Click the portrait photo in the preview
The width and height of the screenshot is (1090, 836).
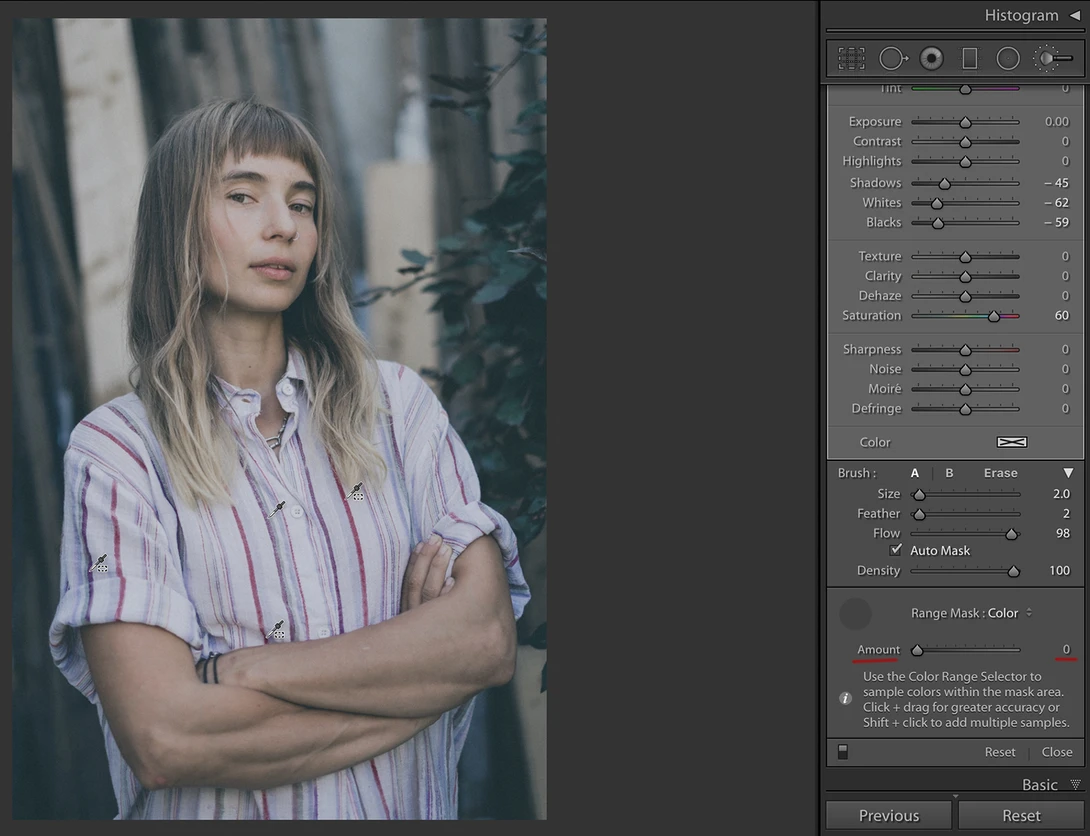click(279, 419)
